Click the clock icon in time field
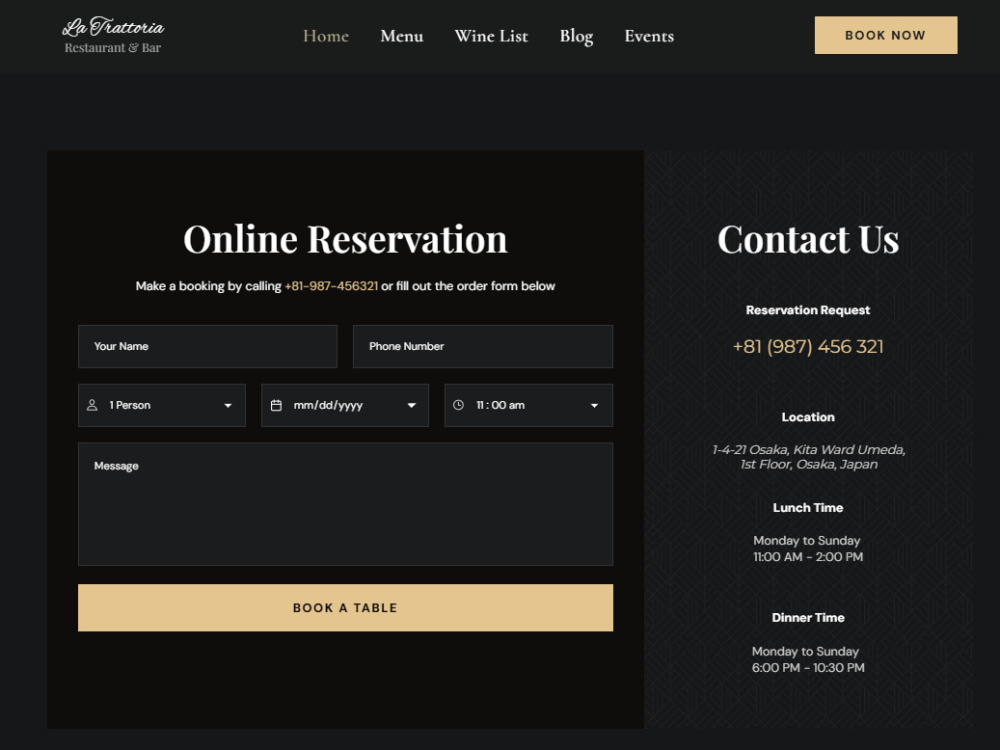Viewport: 1000px width, 750px height. pyautogui.click(x=458, y=405)
